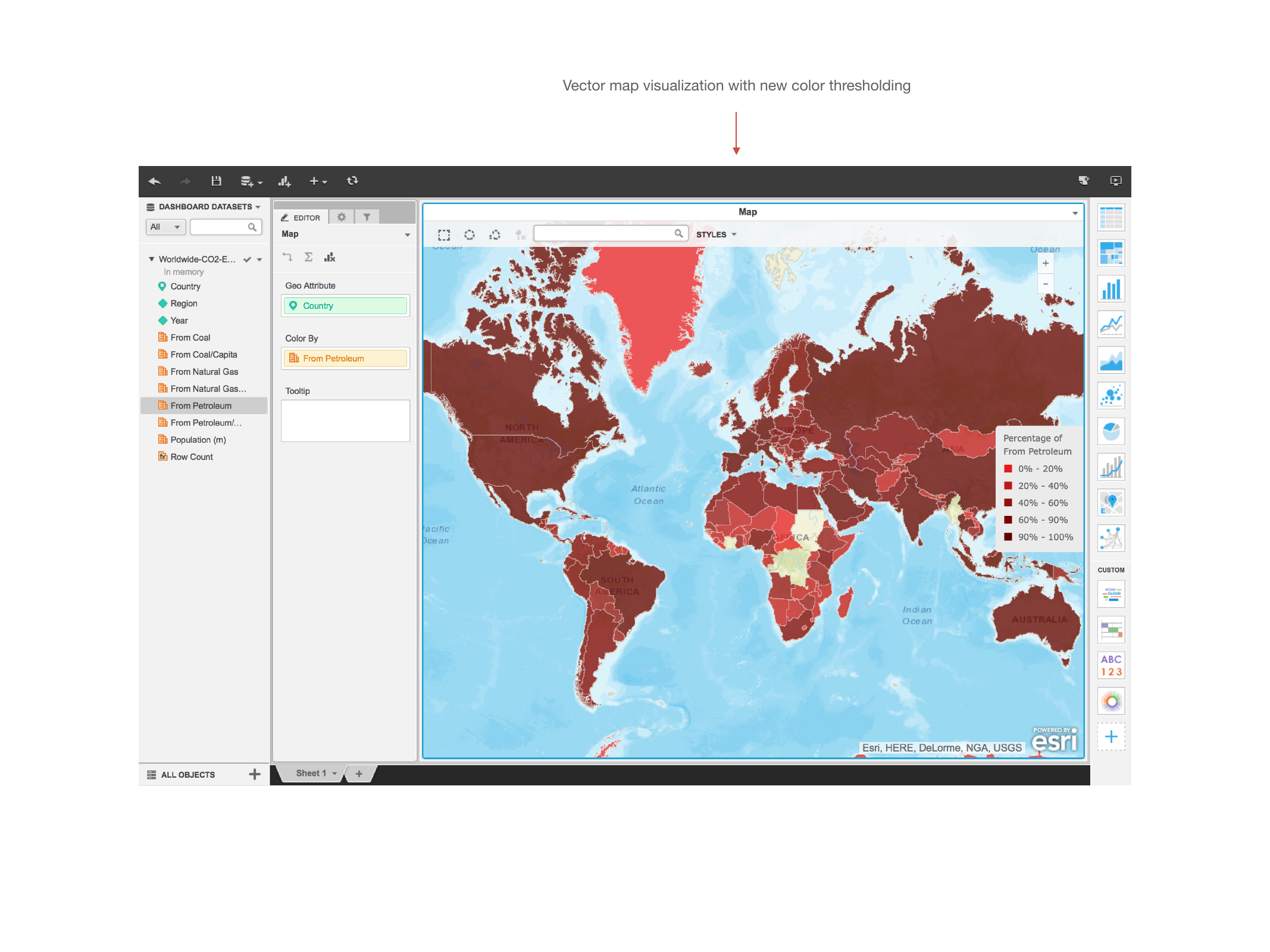Switch to the filter funnel tab
The width and height of the screenshot is (1270, 952).
[x=367, y=217]
